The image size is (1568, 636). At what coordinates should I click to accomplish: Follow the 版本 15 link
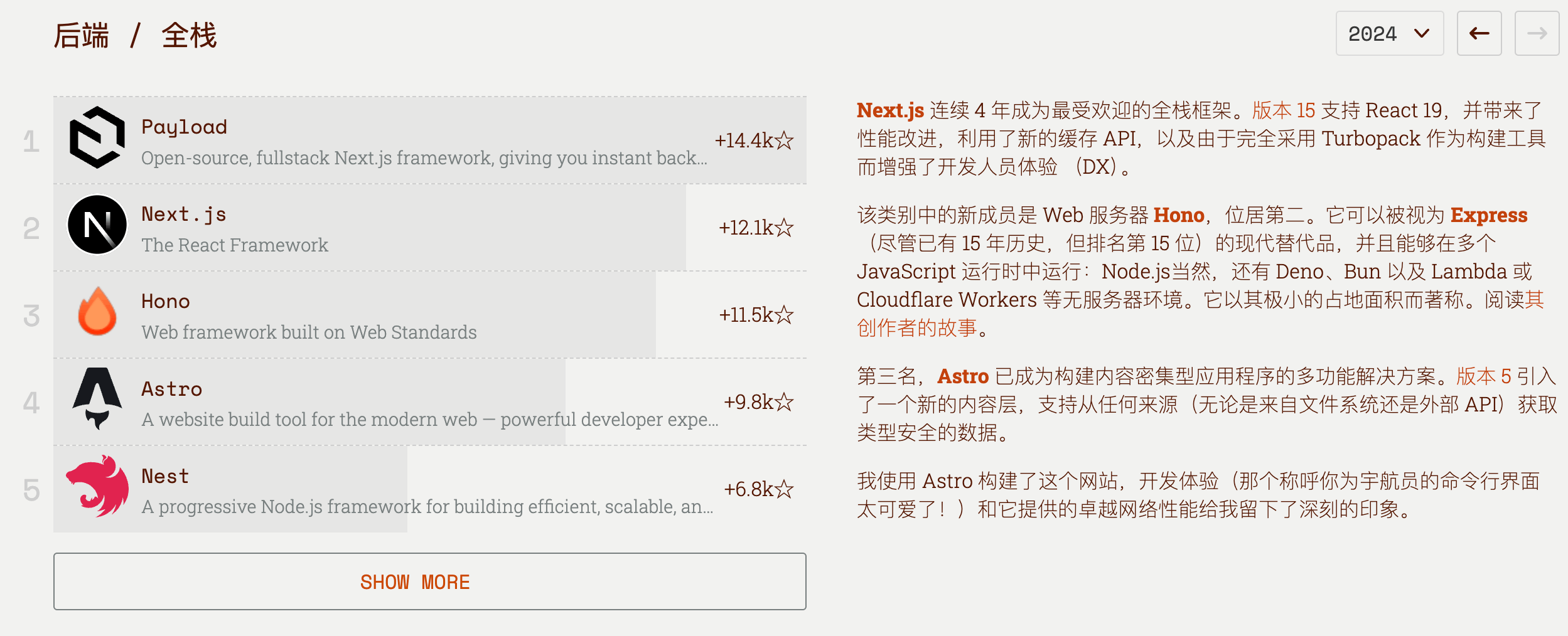[x=1283, y=110]
